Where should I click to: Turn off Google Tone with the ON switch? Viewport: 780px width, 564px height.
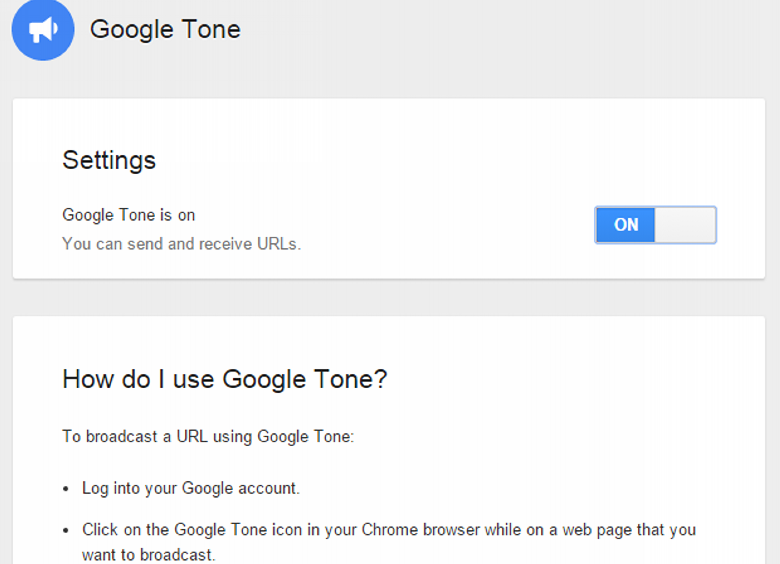tap(655, 225)
